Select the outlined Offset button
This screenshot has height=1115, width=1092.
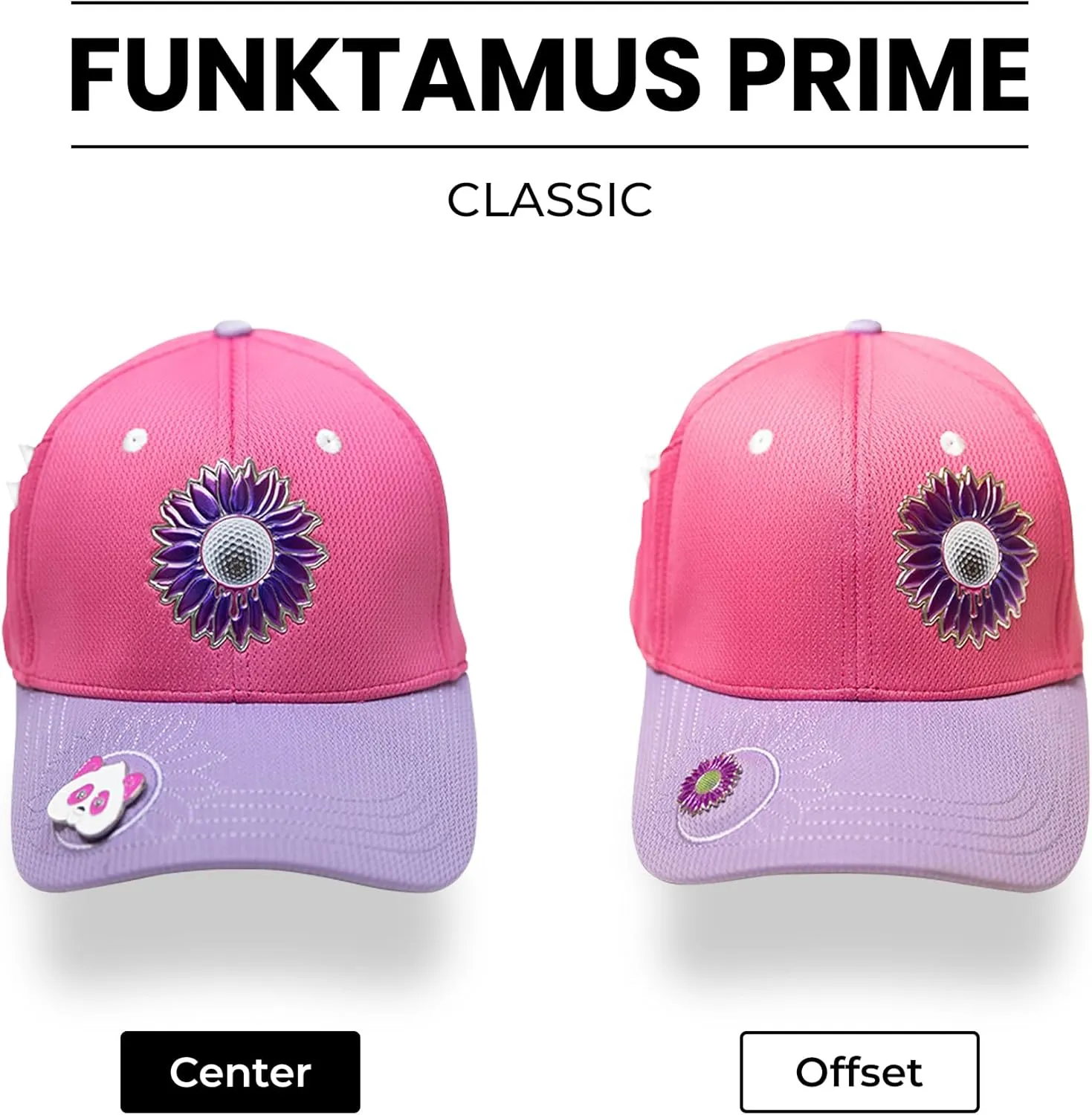click(859, 1071)
